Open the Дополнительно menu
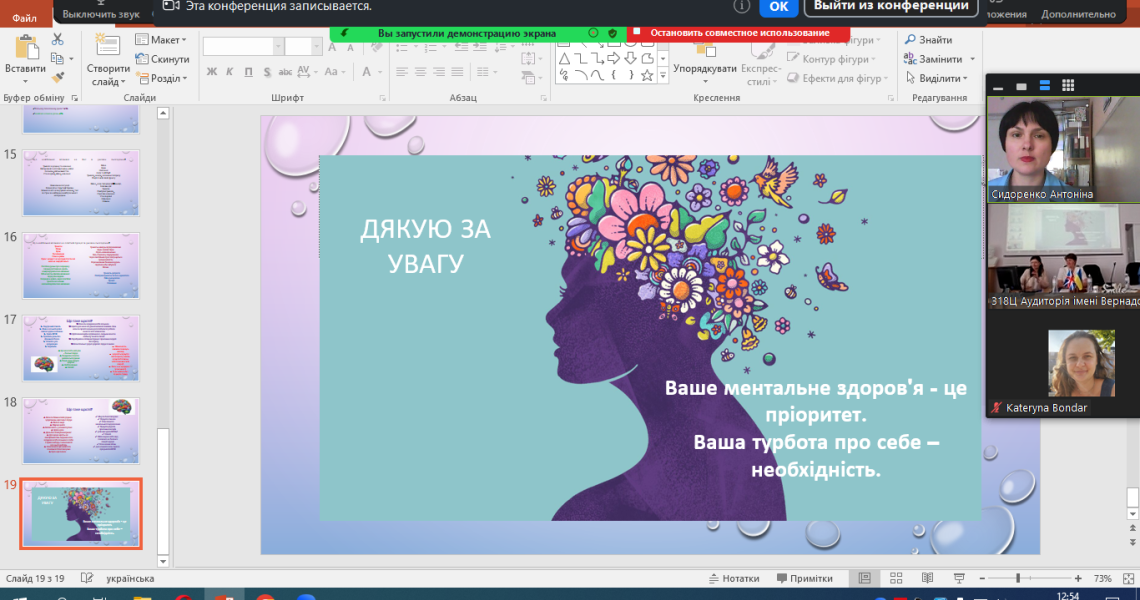The height and width of the screenshot is (600, 1140). click(1077, 14)
